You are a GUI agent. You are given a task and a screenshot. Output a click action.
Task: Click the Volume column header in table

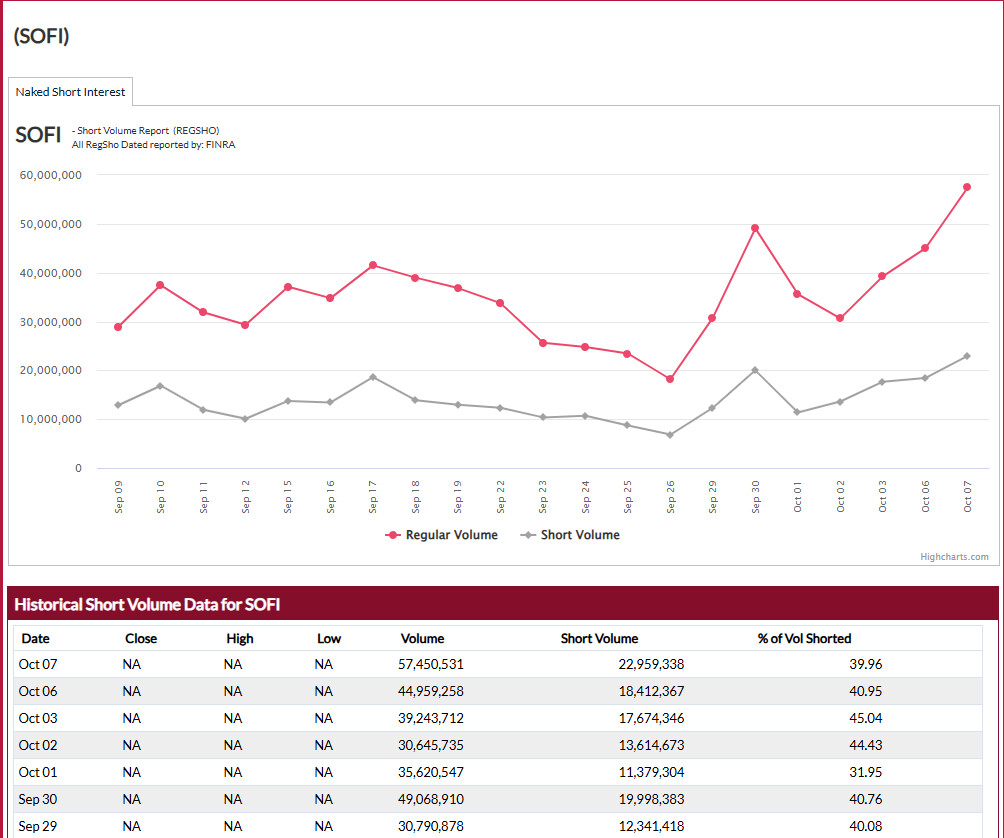tap(422, 638)
